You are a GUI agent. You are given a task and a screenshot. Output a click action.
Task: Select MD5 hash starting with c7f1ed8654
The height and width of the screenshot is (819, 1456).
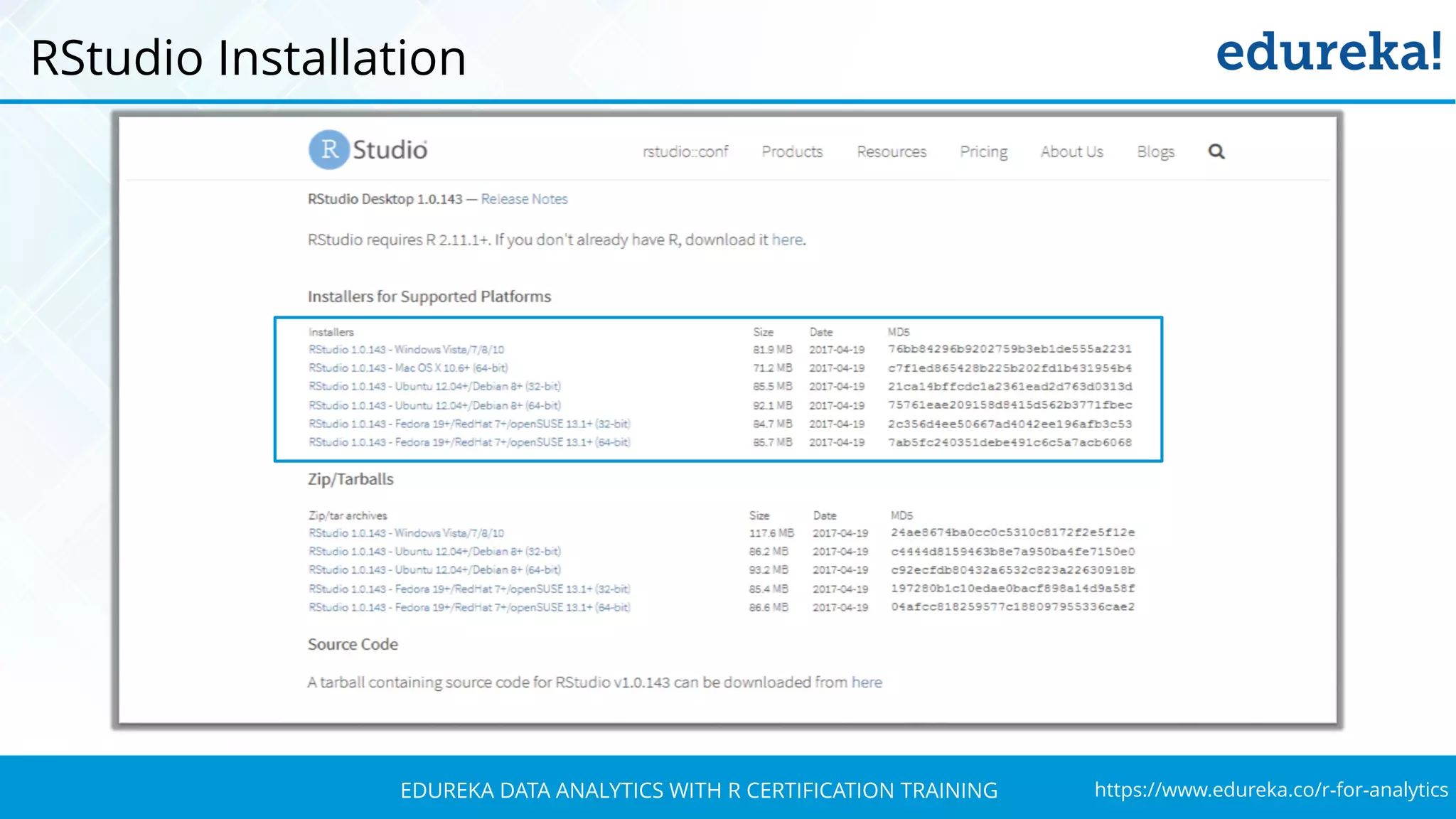point(1010,368)
